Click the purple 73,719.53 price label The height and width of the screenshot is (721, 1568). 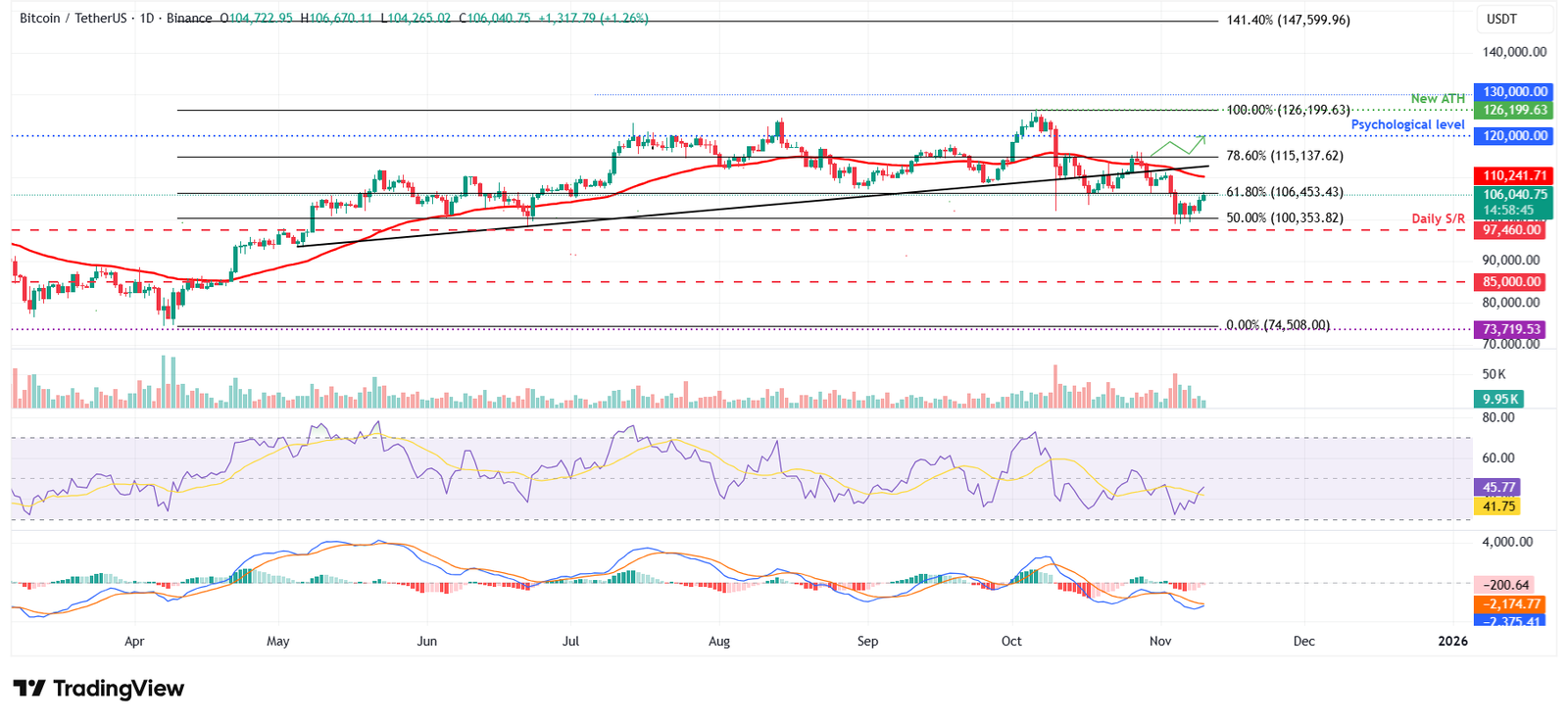pos(1511,330)
